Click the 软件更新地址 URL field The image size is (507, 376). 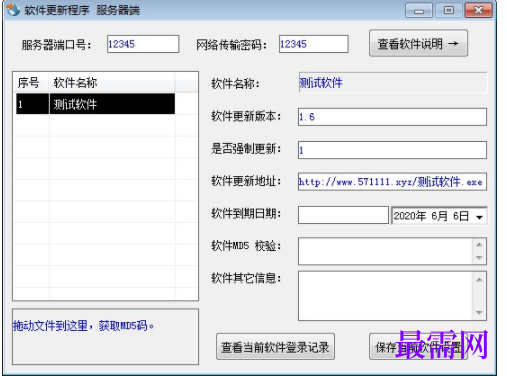pyautogui.click(x=392, y=182)
